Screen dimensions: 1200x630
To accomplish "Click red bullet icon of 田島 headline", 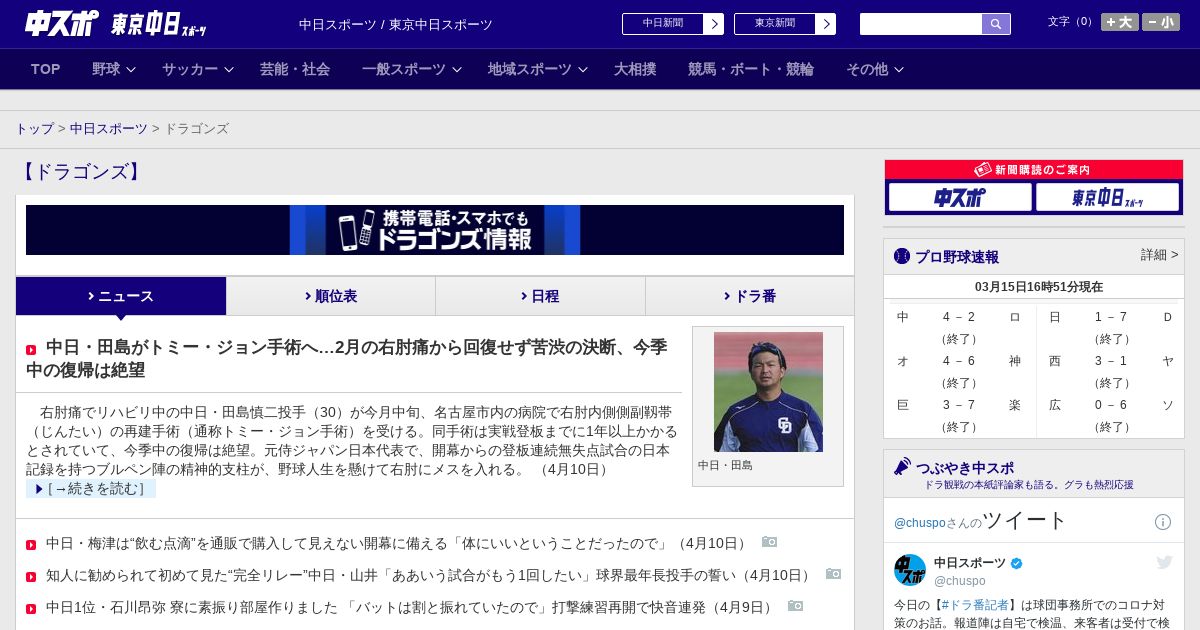I will coord(31,350).
